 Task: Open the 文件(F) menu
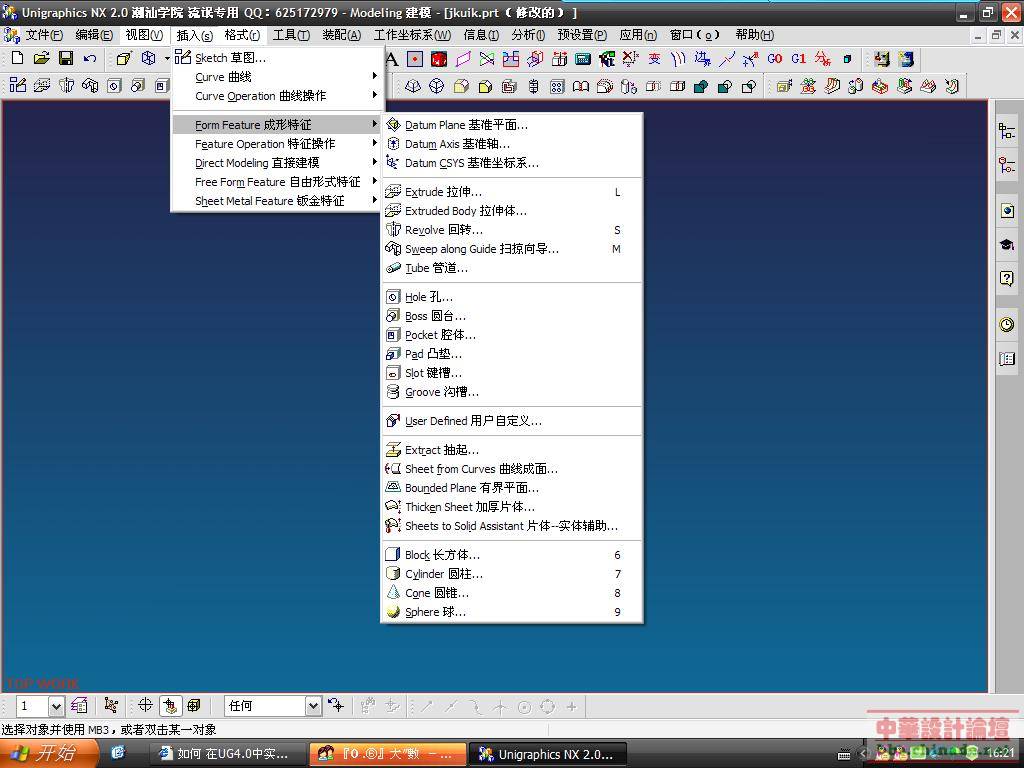click(x=44, y=35)
